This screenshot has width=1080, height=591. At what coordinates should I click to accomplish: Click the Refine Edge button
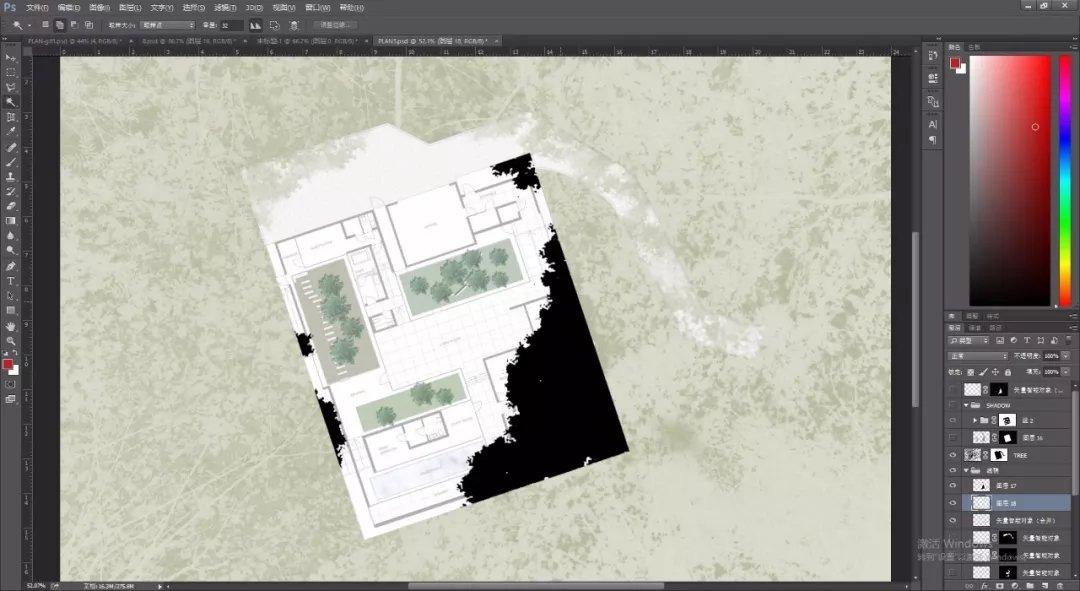click(x=335, y=25)
